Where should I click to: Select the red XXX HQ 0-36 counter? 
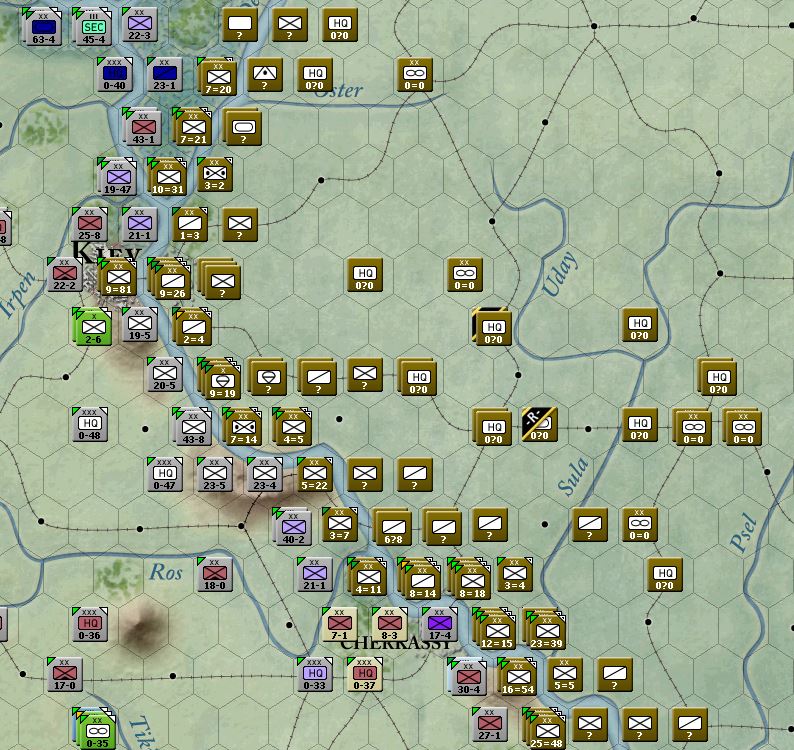pyautogui.click(x=89, y=624)
